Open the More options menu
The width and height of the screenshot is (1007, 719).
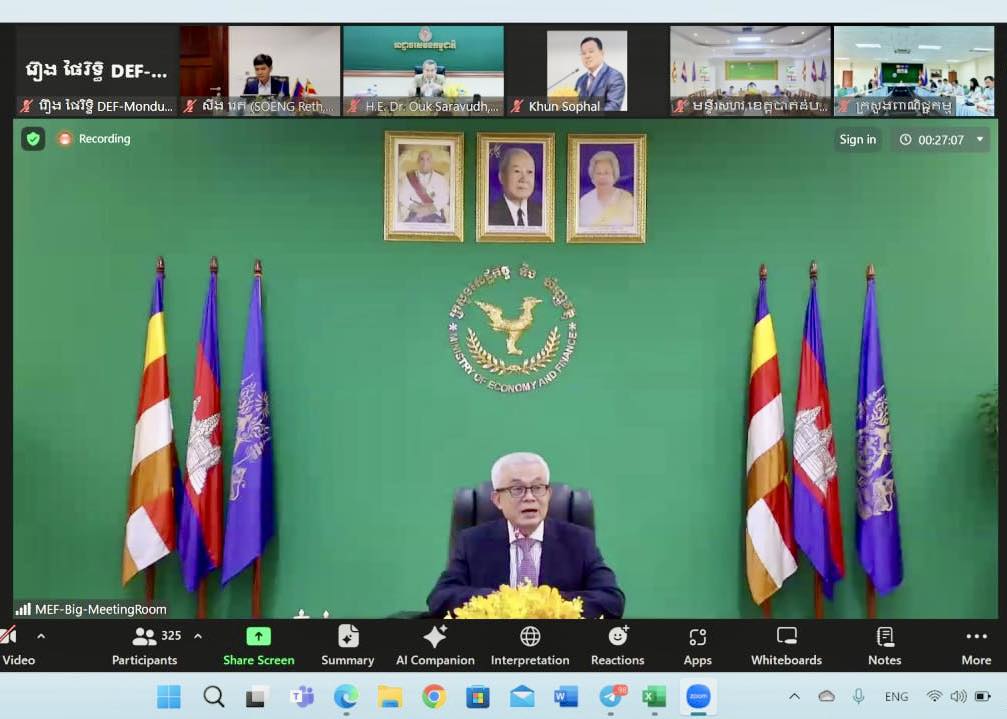976,645
